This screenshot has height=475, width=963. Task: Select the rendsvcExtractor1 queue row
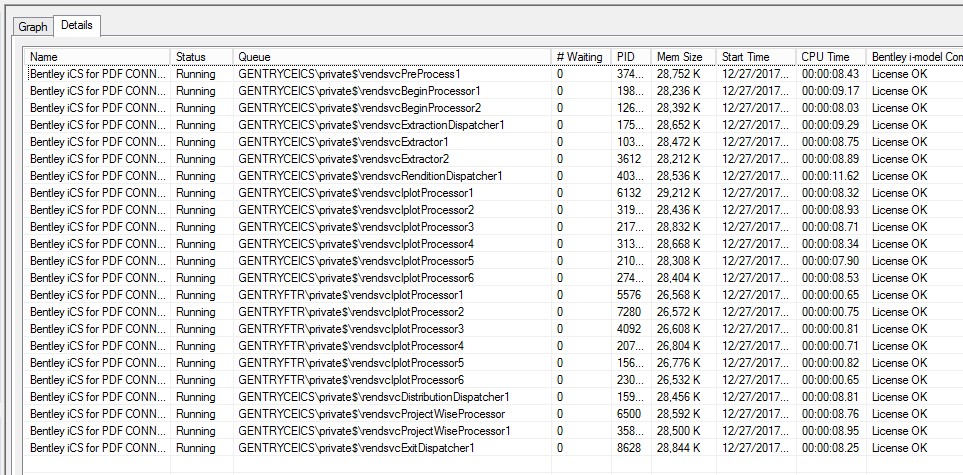[x=494, y=142]
